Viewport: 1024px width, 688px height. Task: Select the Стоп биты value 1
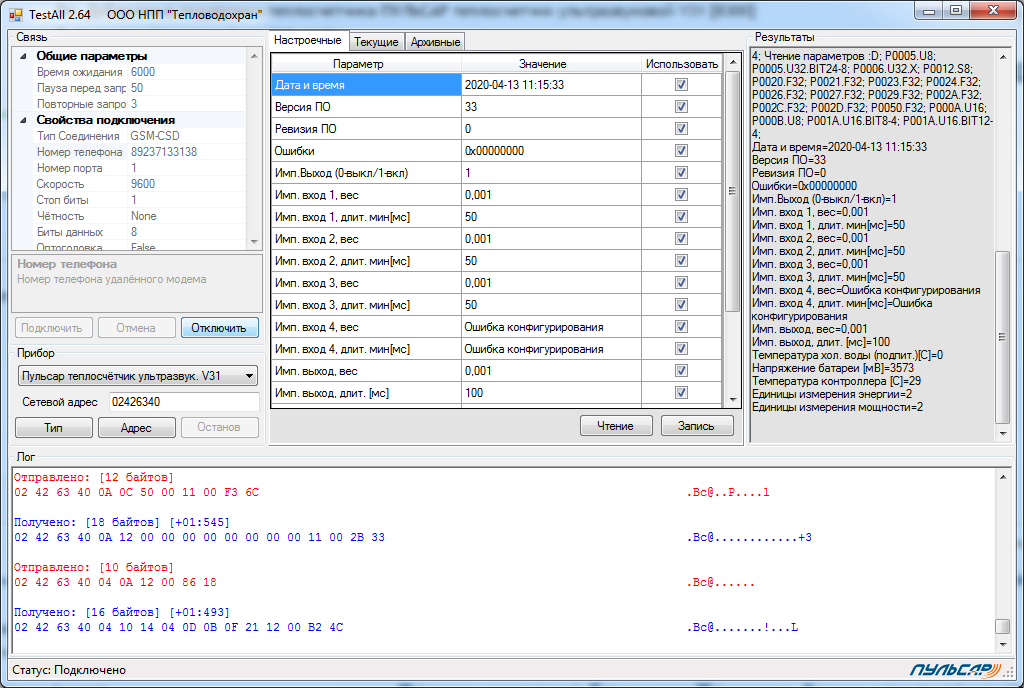click(x=187, y=200)
